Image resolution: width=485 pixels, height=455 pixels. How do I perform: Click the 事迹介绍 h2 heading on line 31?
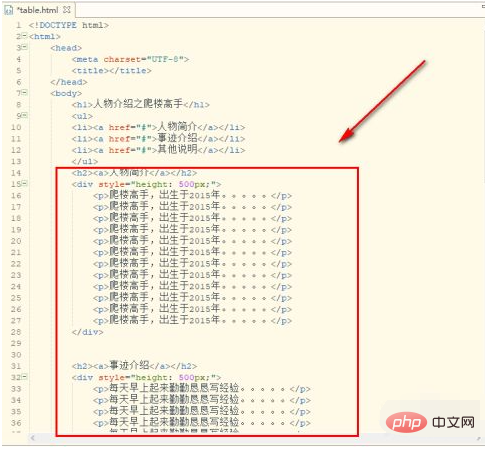pos(134,366)
